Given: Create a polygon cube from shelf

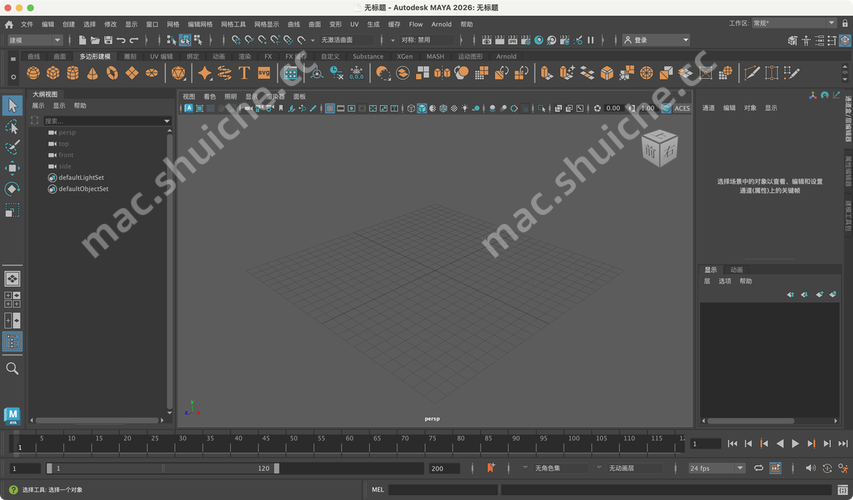Looking at the screenshot, I should pos(53,73).
